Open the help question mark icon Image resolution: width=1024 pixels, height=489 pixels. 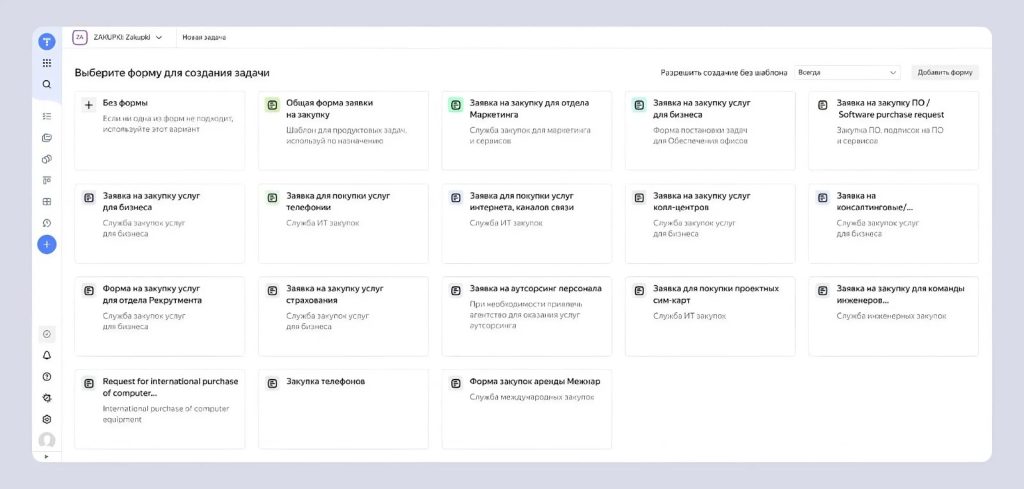(47, 376)
